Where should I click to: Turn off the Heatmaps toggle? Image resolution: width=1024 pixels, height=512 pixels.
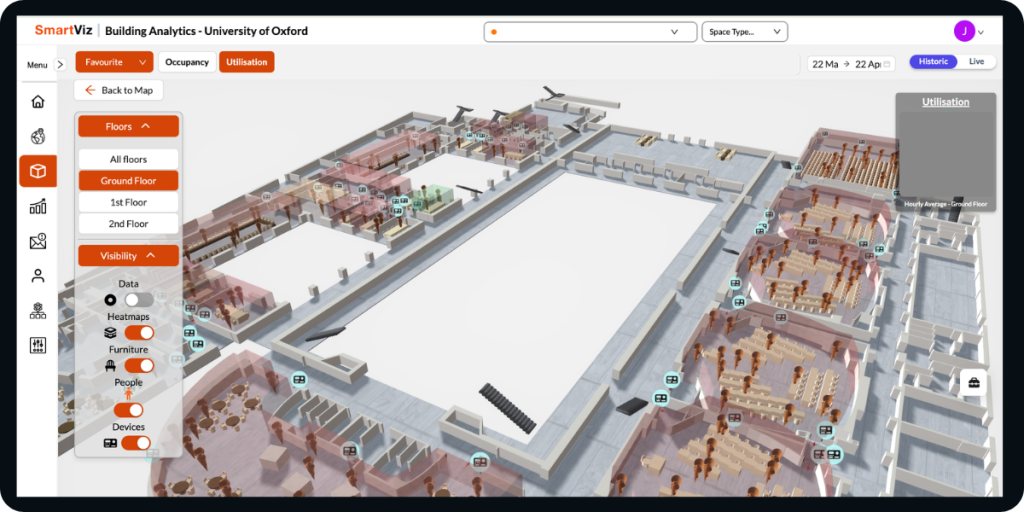click(x=138, y=332)
